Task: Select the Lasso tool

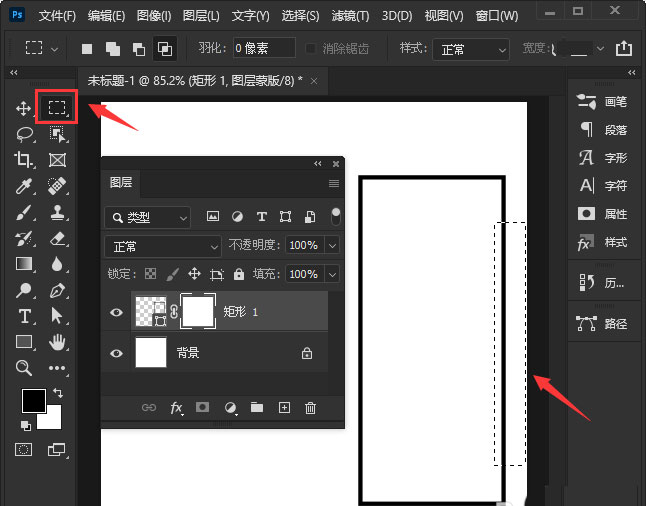Action: pos(25,134)
